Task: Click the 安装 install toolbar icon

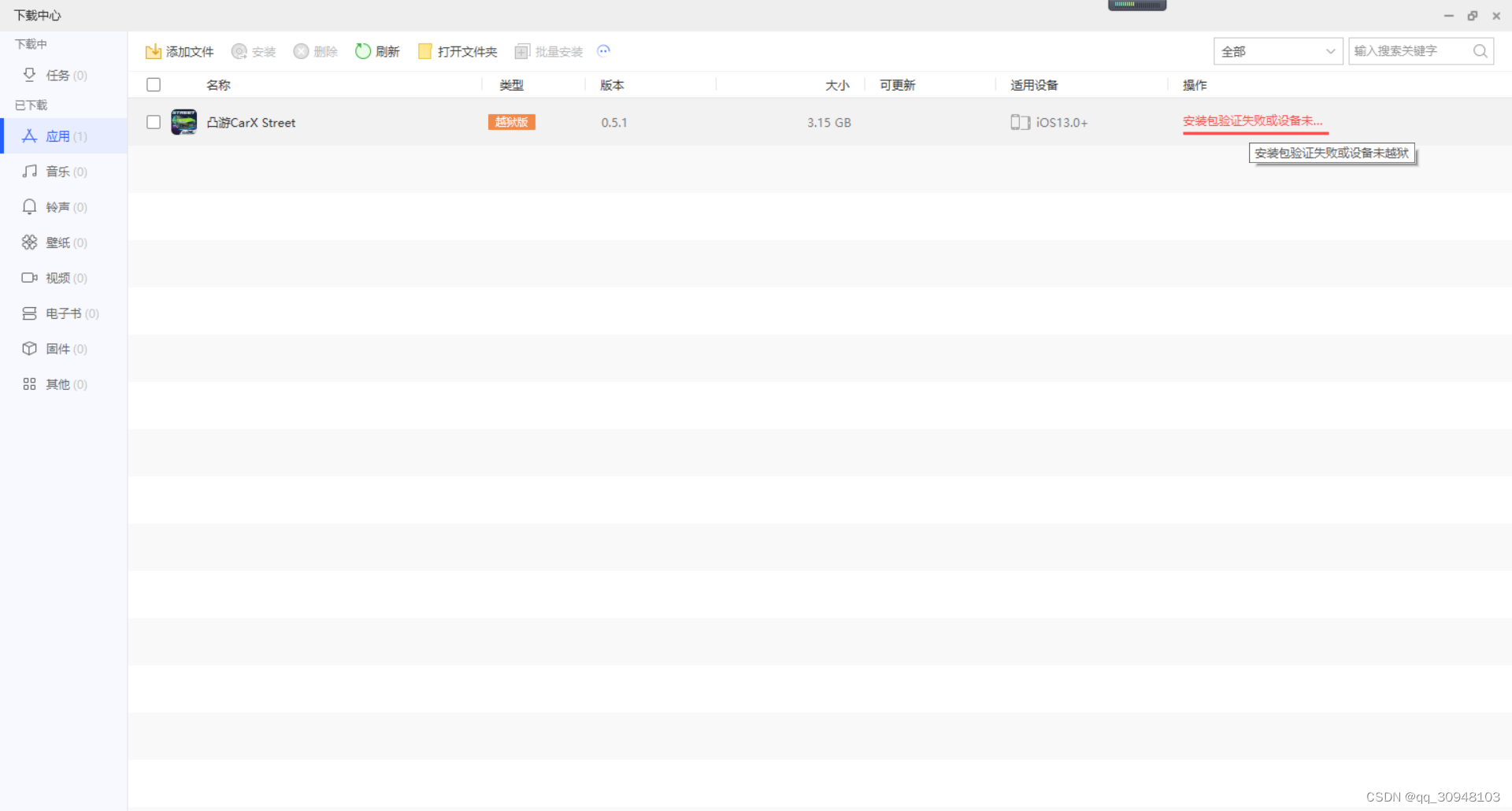Action: (239, 52)
